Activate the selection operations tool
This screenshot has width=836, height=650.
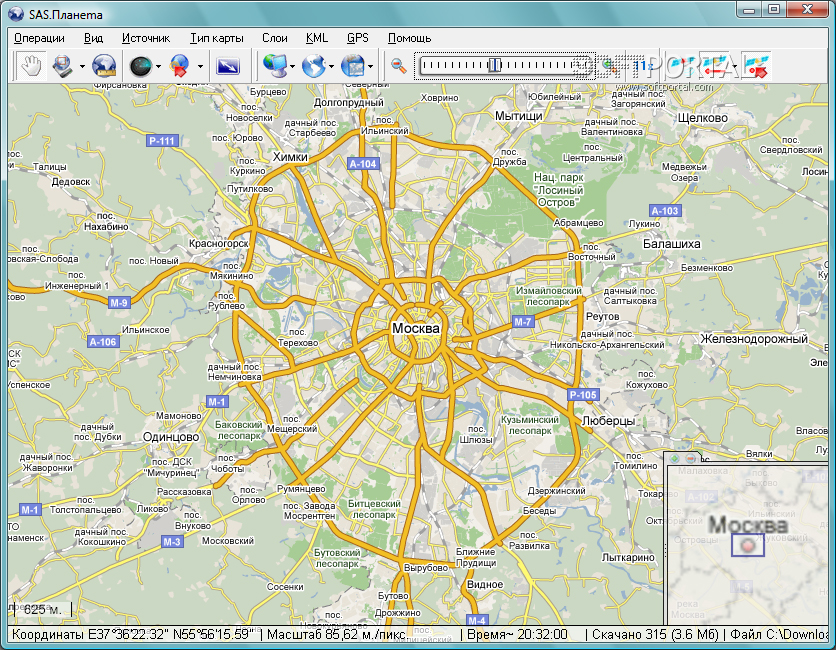point(63,66)
